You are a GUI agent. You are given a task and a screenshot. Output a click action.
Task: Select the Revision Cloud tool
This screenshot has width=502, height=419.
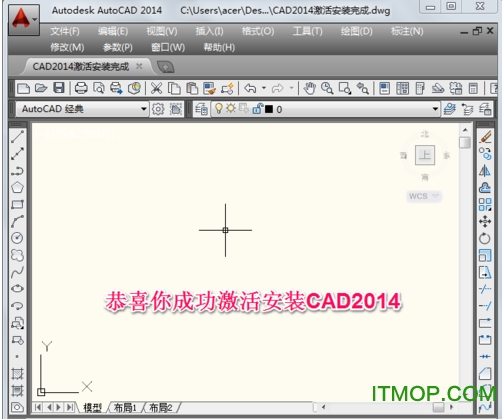[x=17, y=255]
